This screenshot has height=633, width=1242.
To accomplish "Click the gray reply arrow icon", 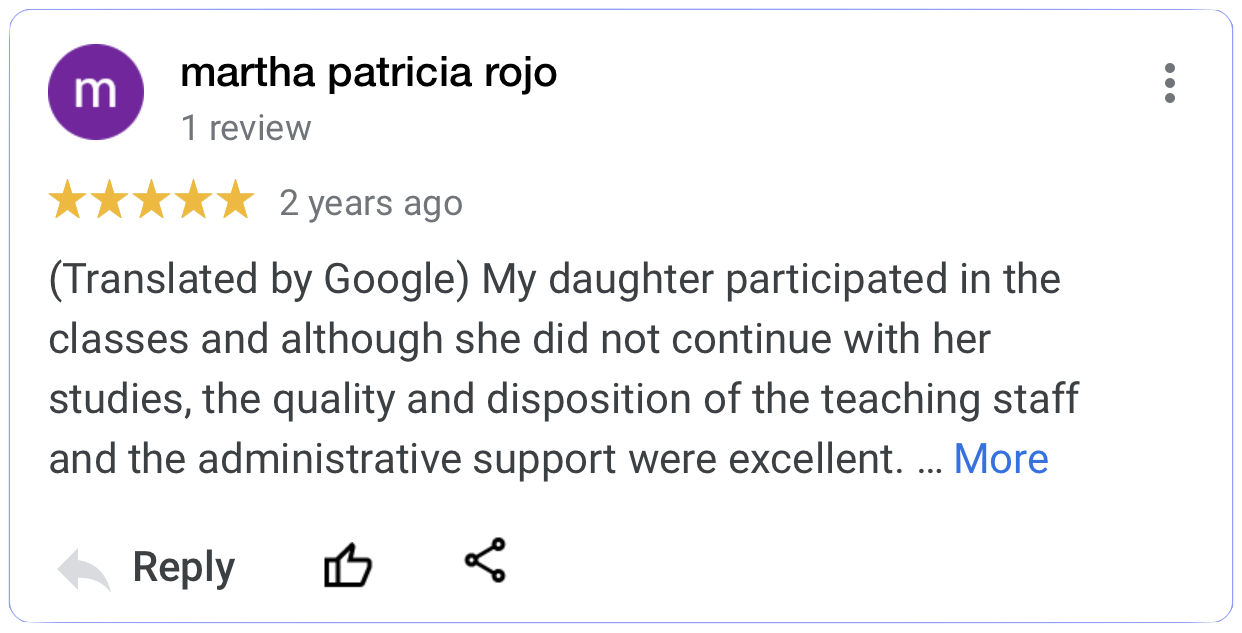I will (84, 569).
